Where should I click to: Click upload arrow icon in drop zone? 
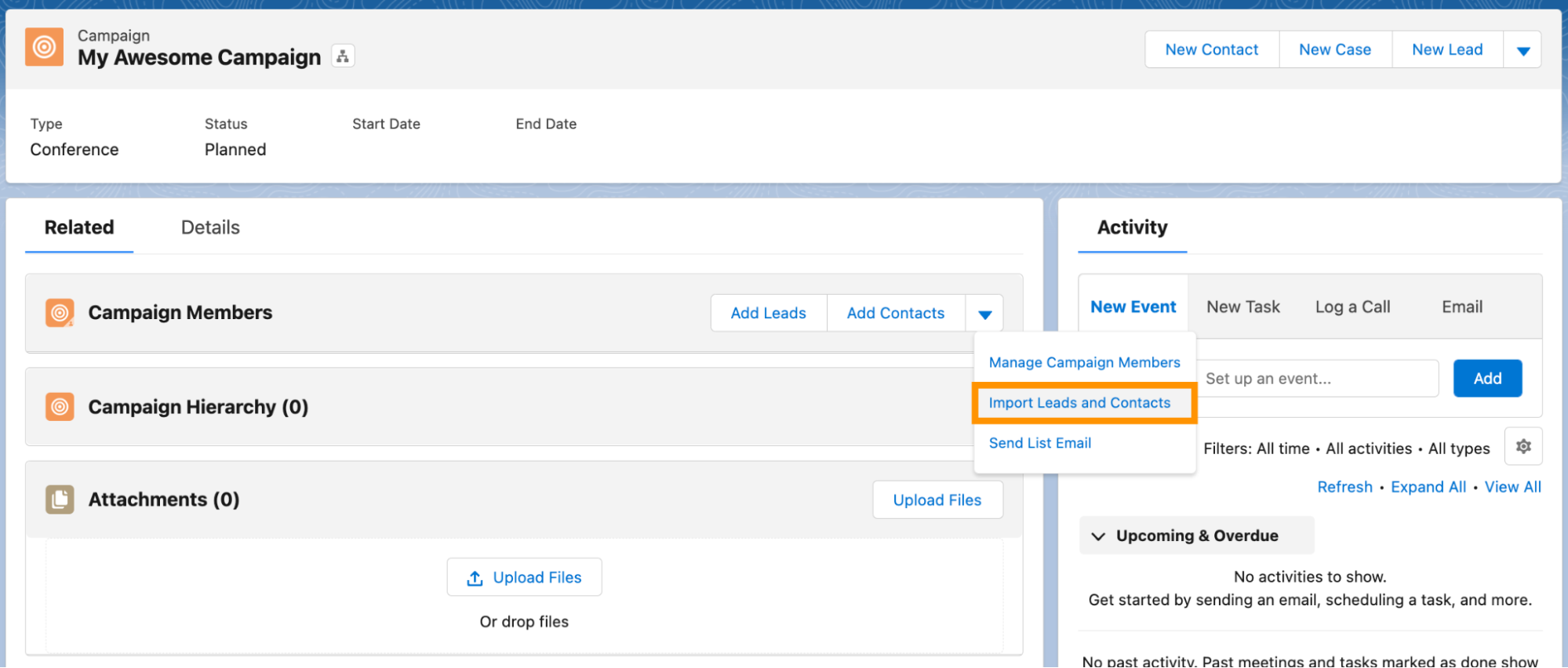(475, 579)
